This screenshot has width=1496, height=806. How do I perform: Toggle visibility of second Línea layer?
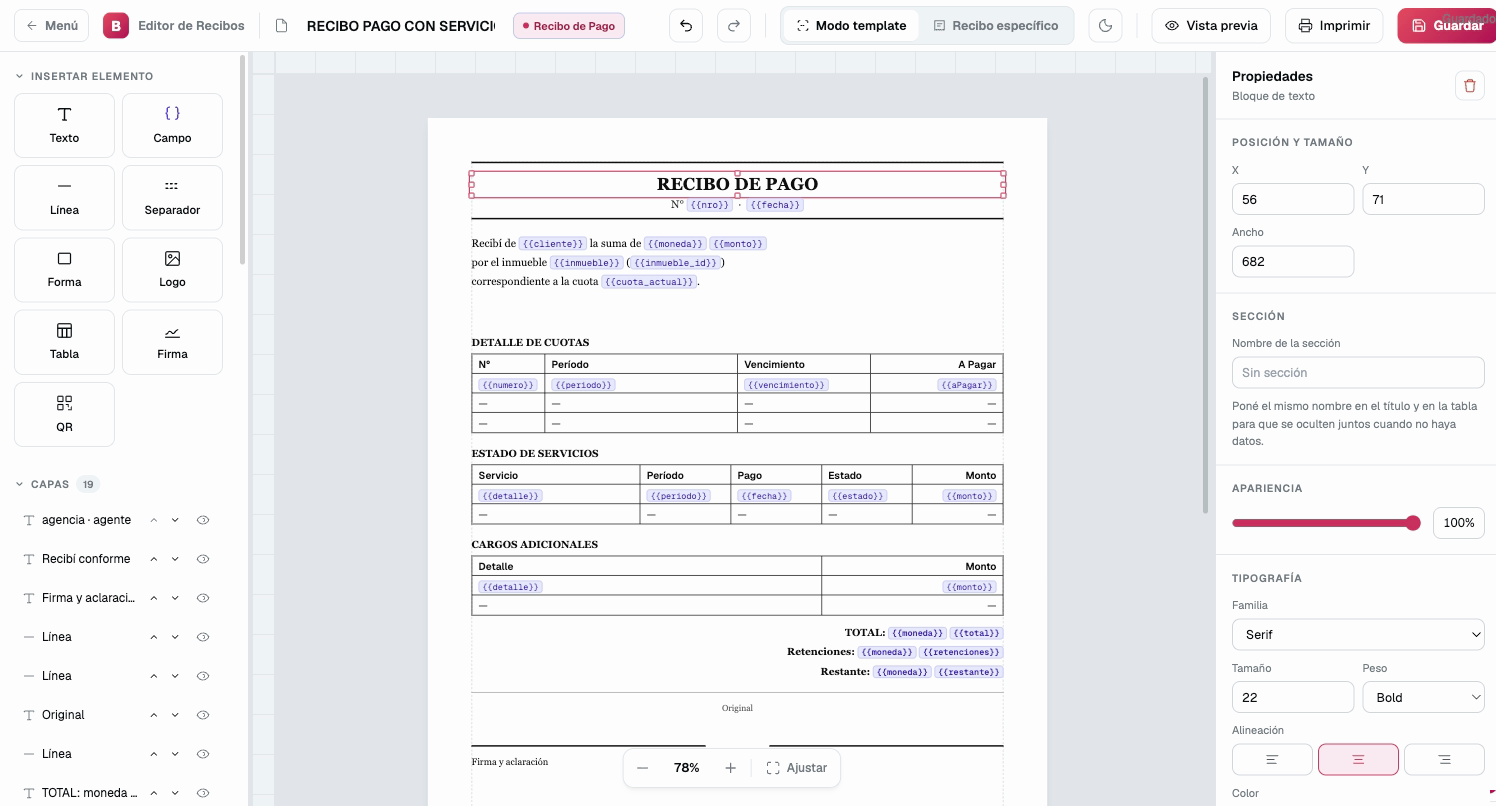(x=203, y=676)
